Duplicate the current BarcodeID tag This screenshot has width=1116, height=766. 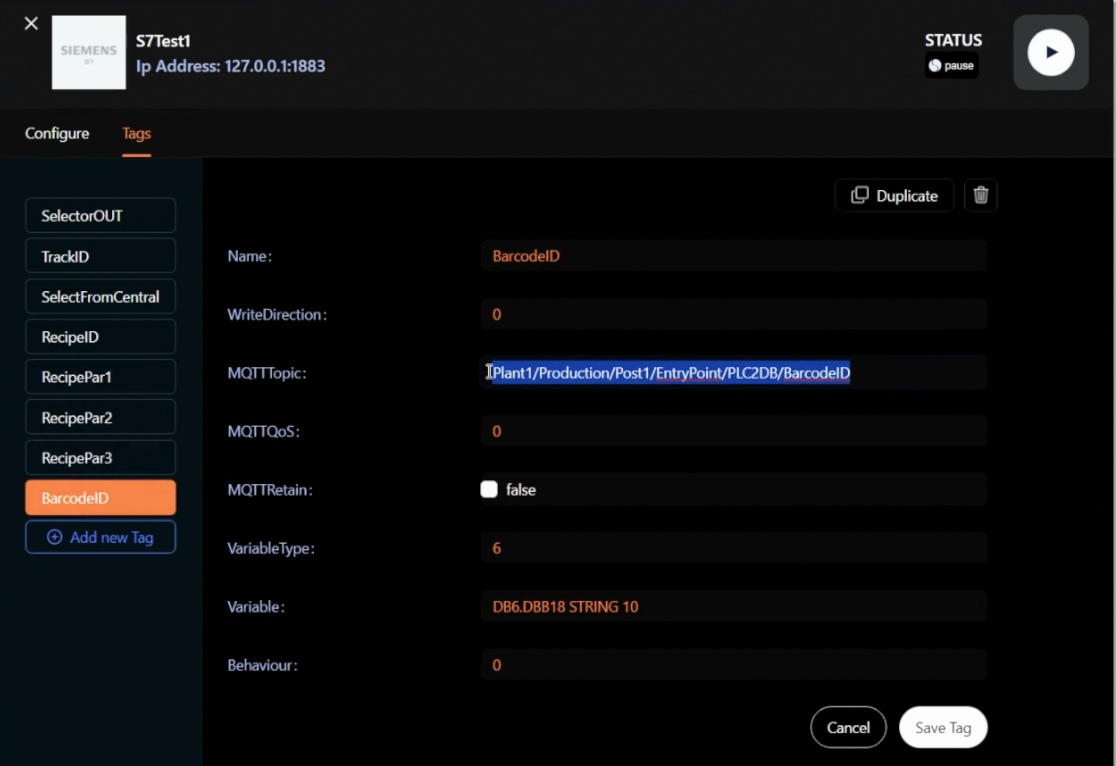click(x=894, y=196)
